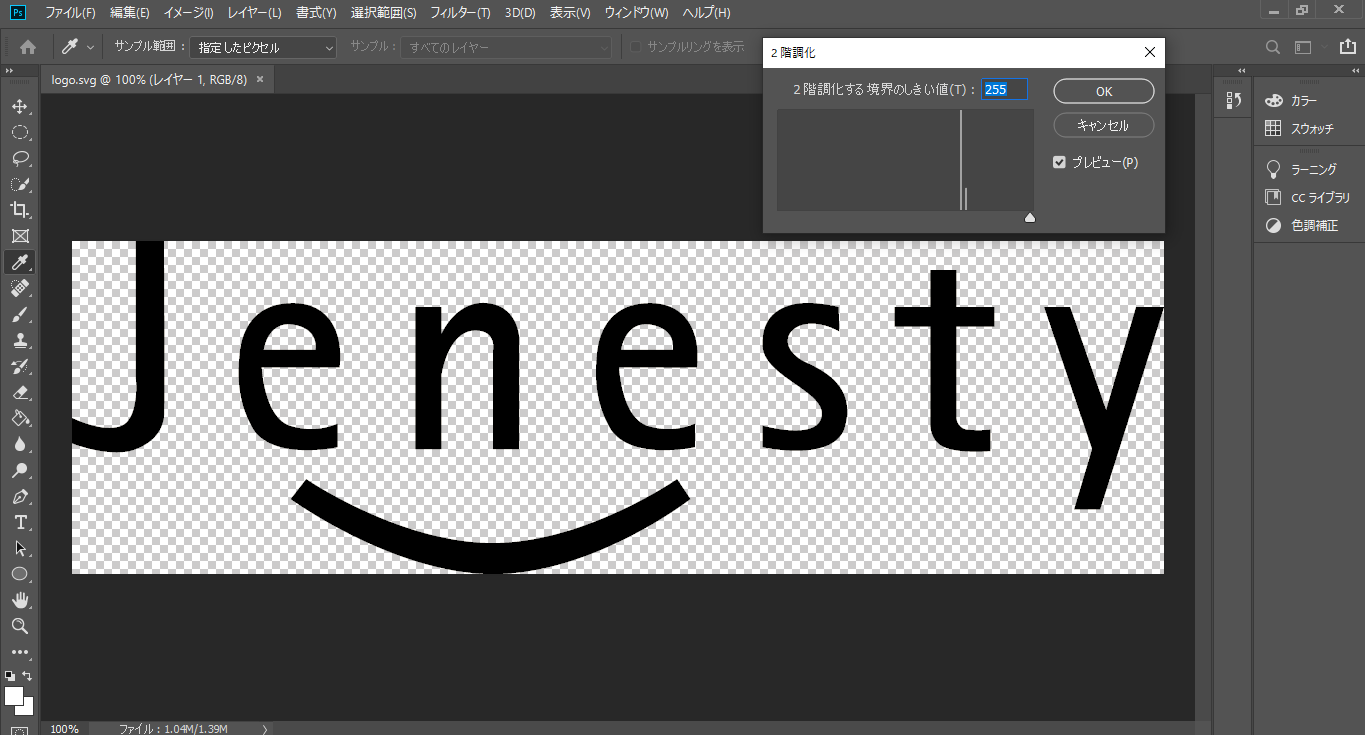Viewport: 1365px width, 735px height.
Task: Select the Horizontal Type tool
Action: pyautogui.click(x=19, y=522)
